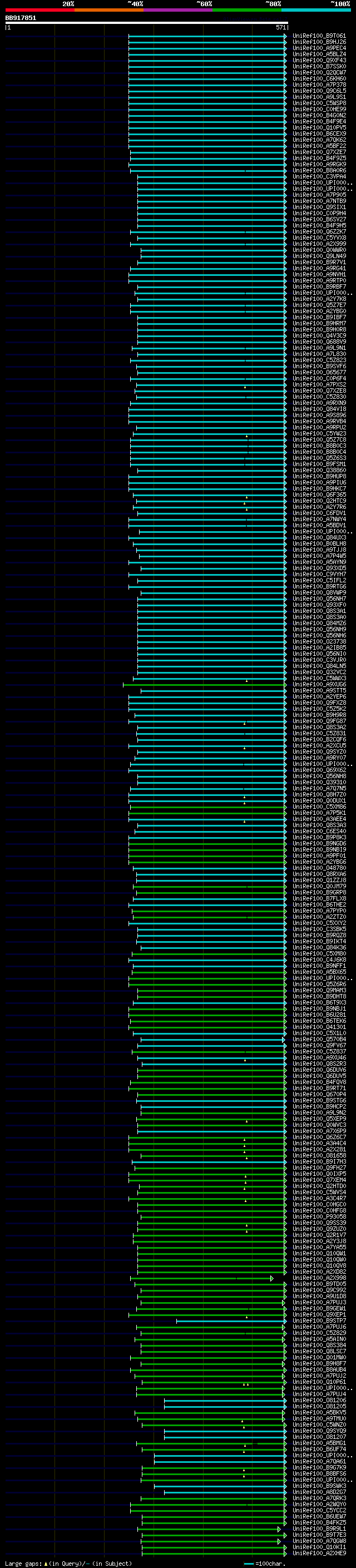Click the green alignment bar for UniRef100_A7P5K1
Screen dimensions: 356x1568
coord(207,813)
